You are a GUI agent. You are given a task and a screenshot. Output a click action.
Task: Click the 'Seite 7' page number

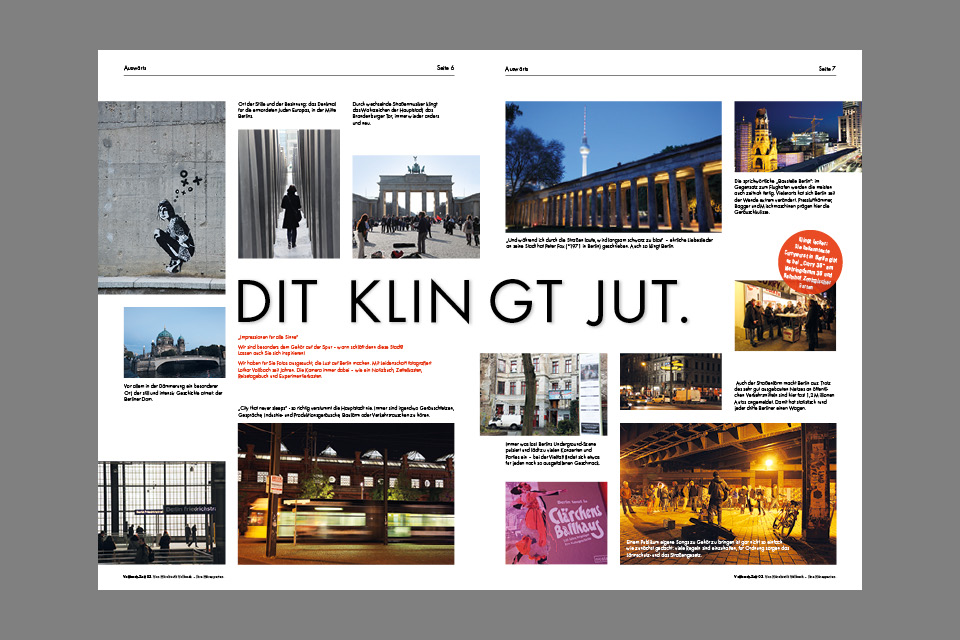click(826, 68)
